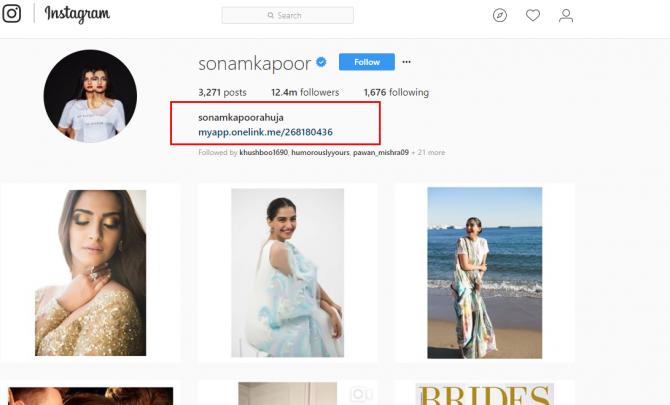Image resolution: width=670 pixels, height=405 pixels.
Task: Open follower humorouslyyours's profile
Action: coord(320,153)
